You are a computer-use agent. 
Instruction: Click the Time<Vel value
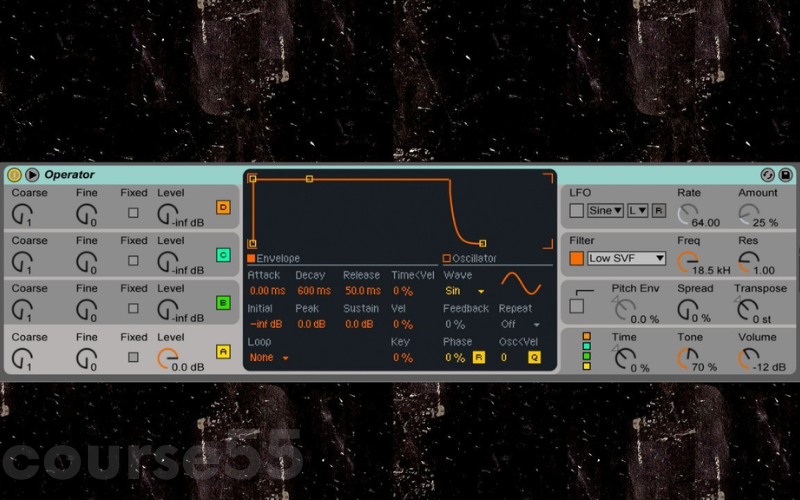coord(403,291)
